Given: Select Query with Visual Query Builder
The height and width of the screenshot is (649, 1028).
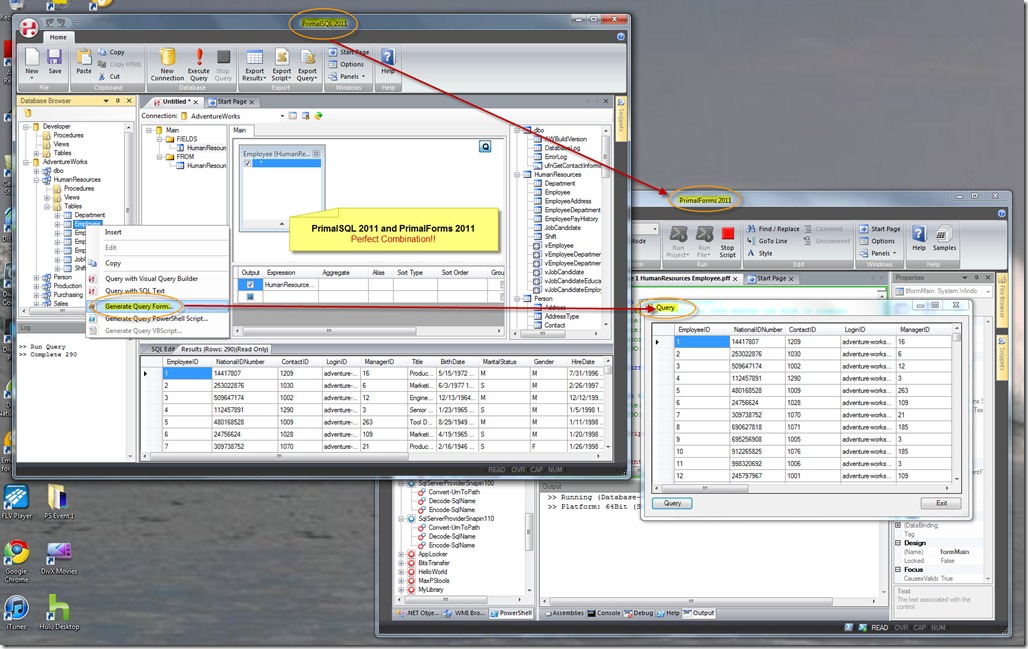Looking at the screenshot, I should (x=151, y=279).
